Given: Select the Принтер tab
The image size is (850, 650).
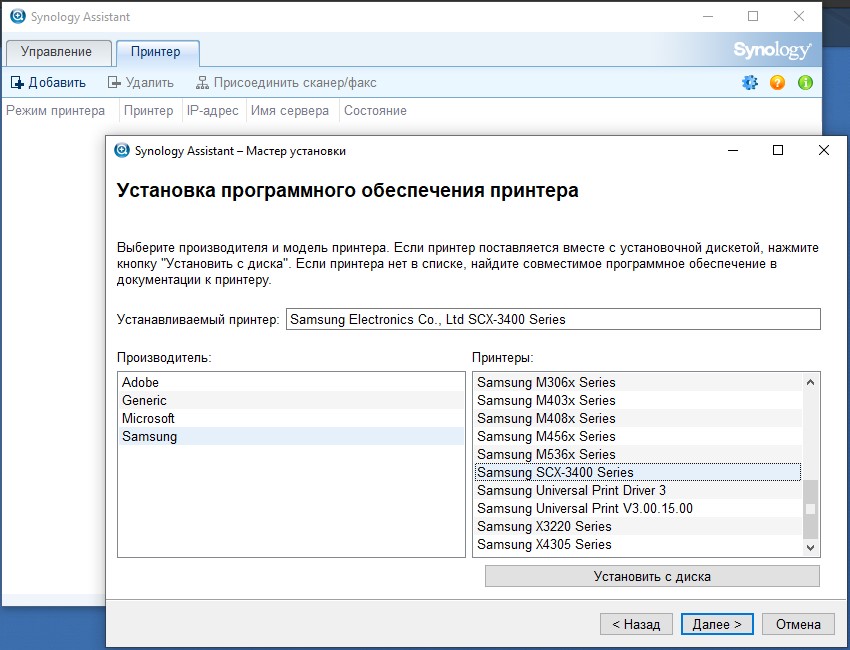Looking at the screenshot, I should pyautogui.click(x=156, y=52).
